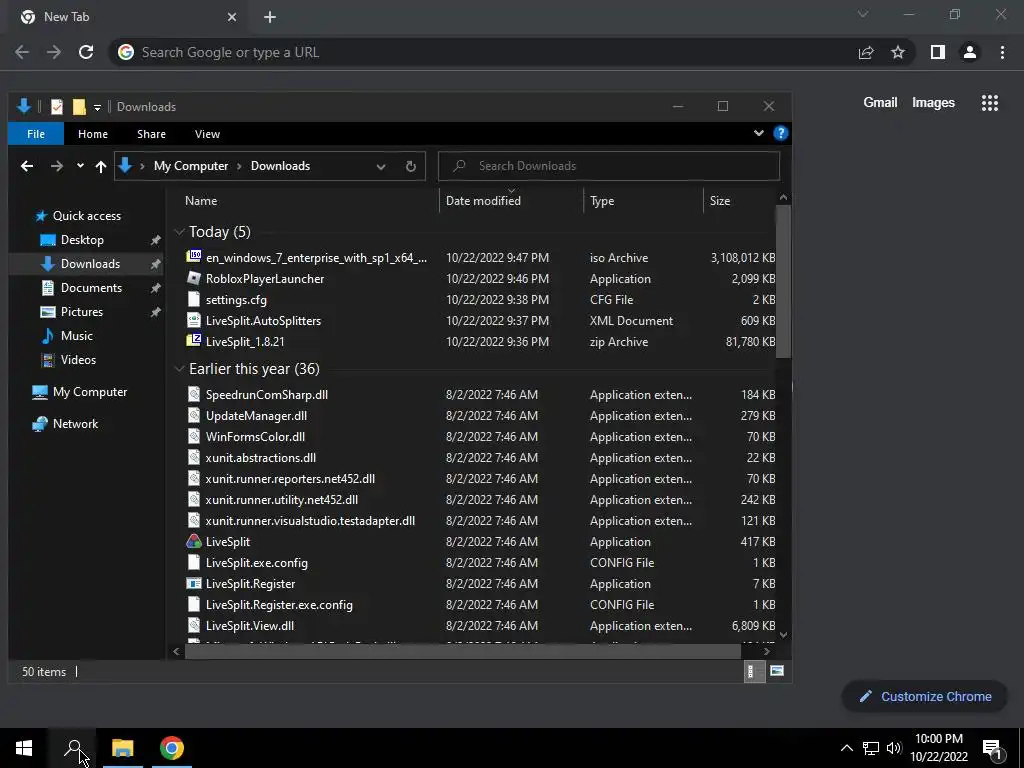The width and height of the screenshot is (1024, 768).
Task: Collapse the Earlier this year (36) group
Action: [x=180, y=369]
